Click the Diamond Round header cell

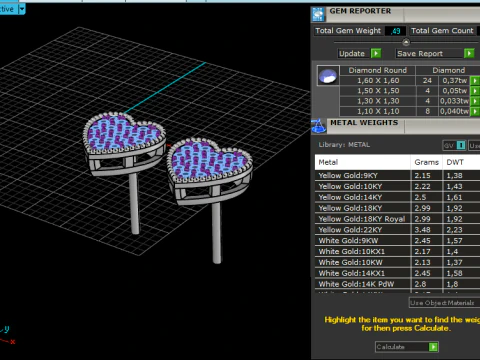pyautogui.click(x=378, y=70)
